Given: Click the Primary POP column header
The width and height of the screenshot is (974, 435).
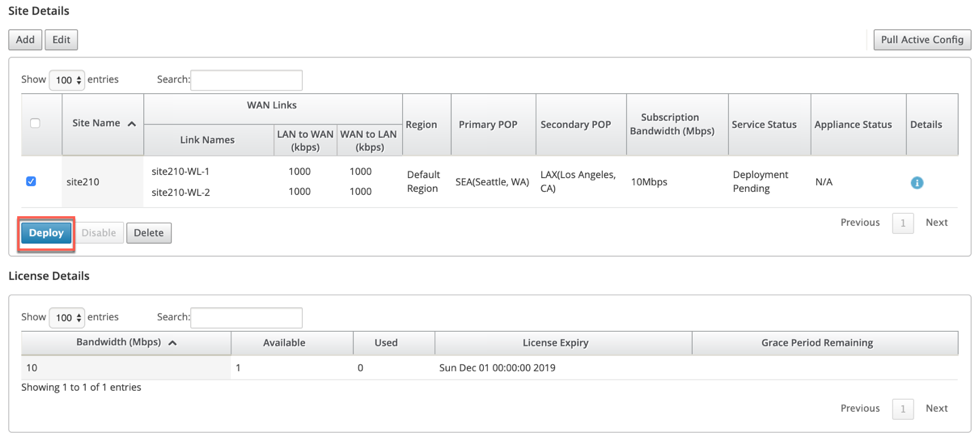Looking at the screenshot, I should pos(493,124).
